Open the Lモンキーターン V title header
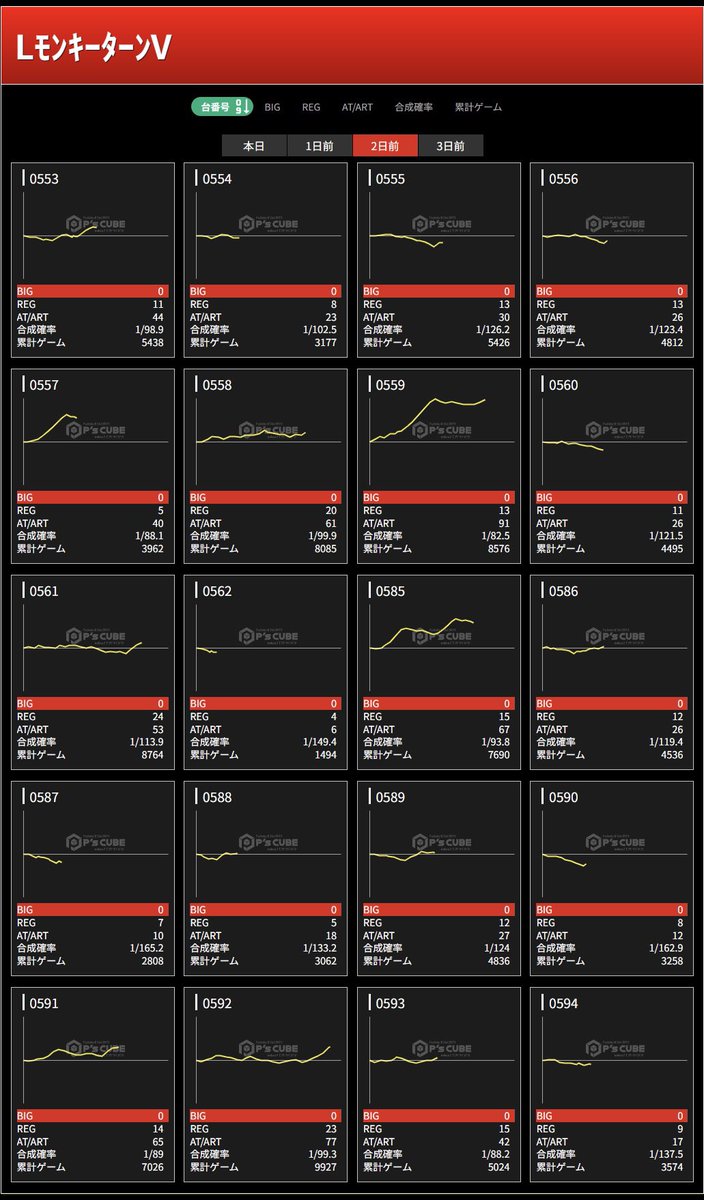Screen dimensions: 704x1200 [x=92, y=49]
